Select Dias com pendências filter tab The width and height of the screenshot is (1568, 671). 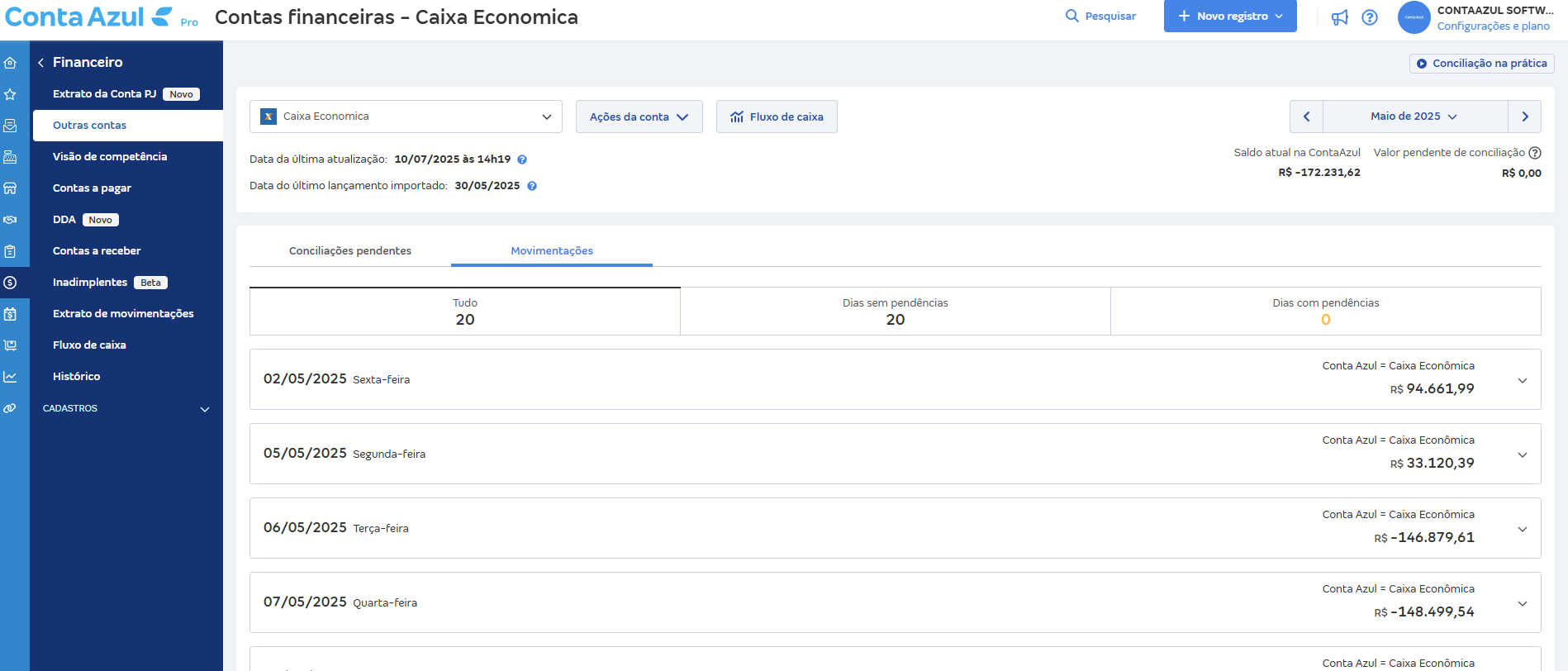click(x=1326, y=312)
